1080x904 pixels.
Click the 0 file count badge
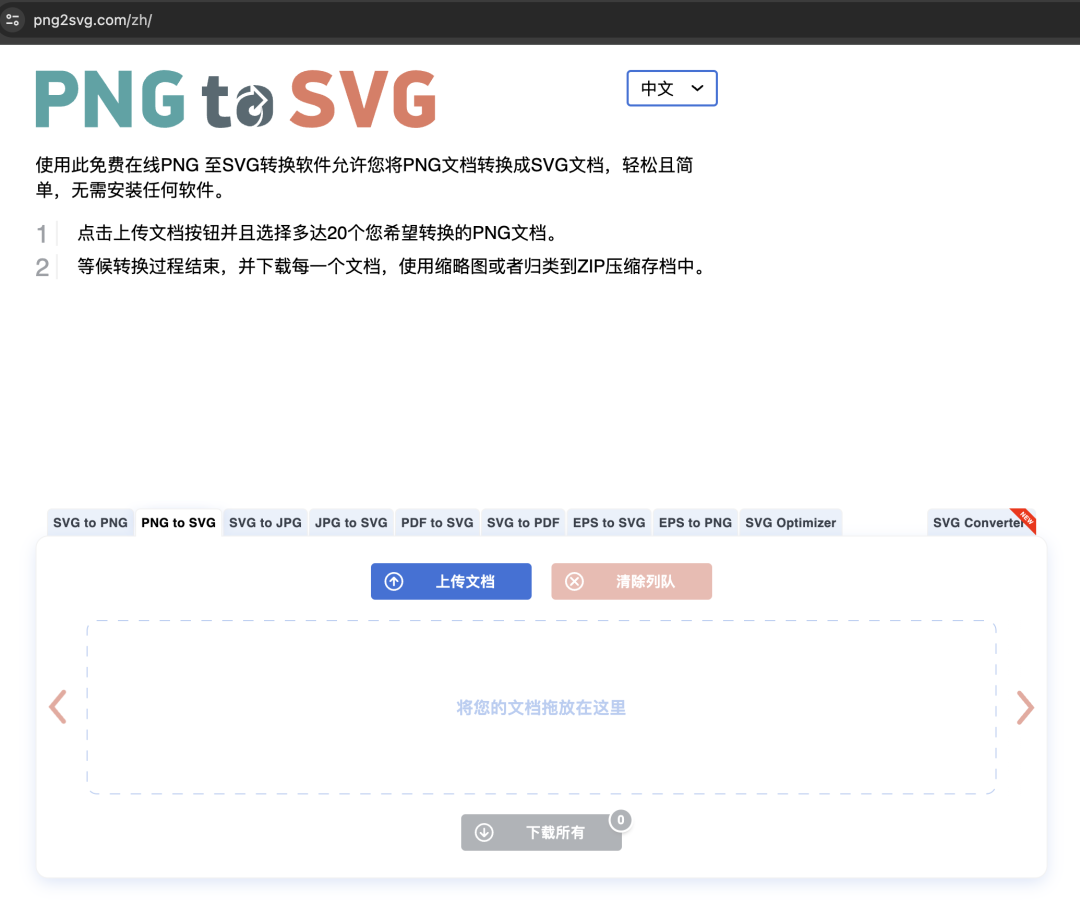pyautogui.click(x=621, y=820)
